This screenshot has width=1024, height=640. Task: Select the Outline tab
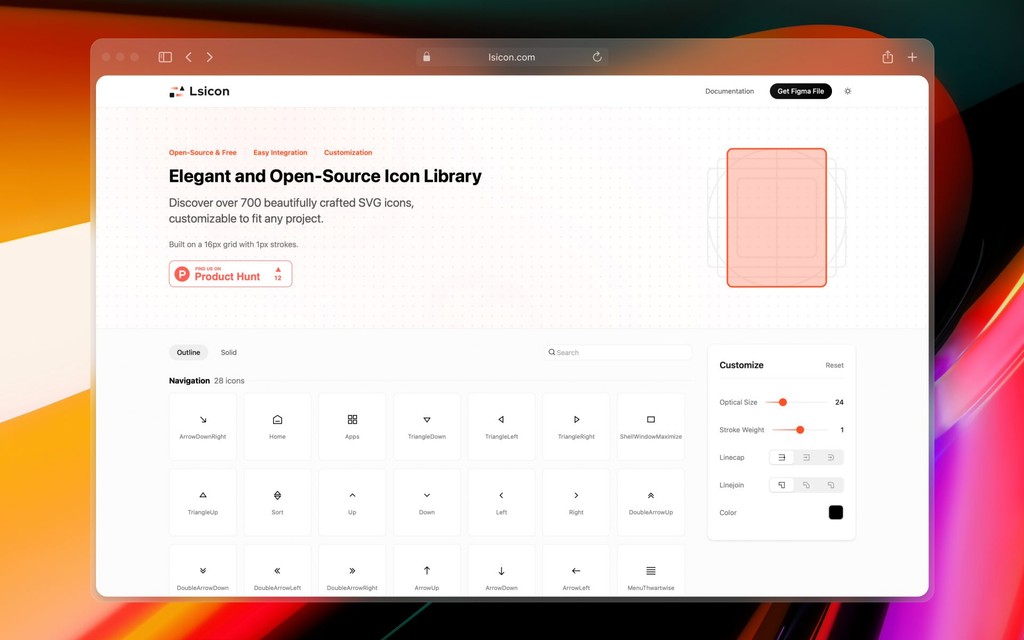(x=188, y=352)
